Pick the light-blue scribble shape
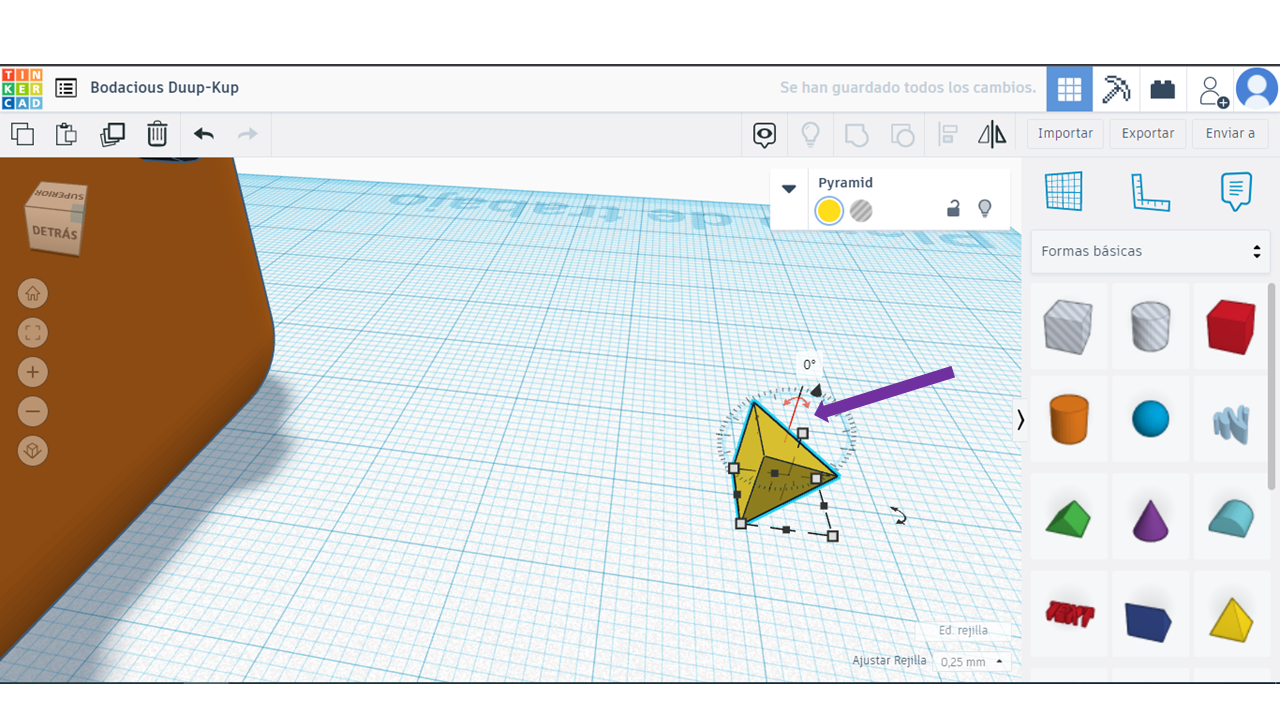Screen dimensions: 1280x720 click(1231, 424)
